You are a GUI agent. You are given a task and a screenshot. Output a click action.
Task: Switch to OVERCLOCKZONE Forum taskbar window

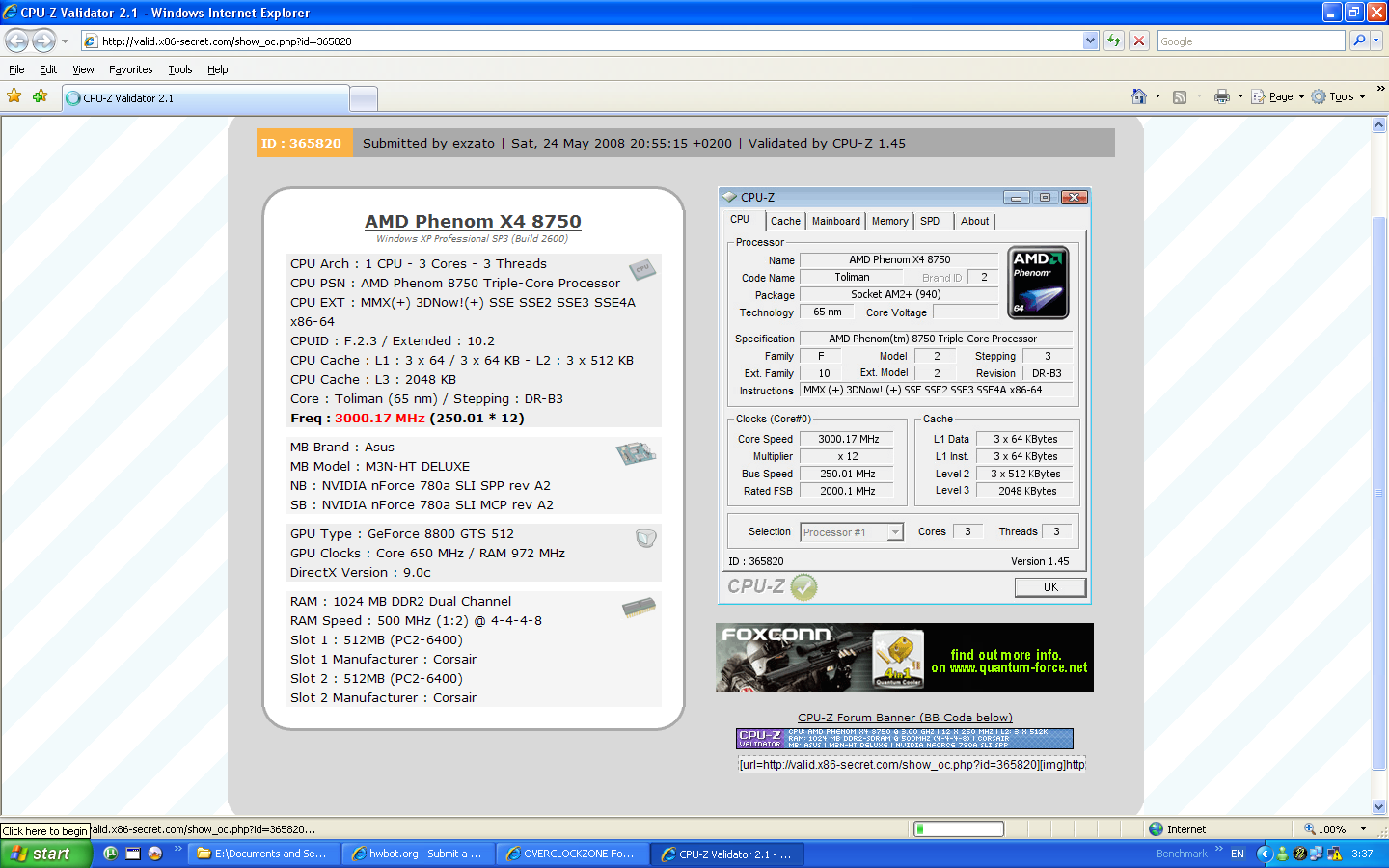pyautogui.click(x=572, y=854)
